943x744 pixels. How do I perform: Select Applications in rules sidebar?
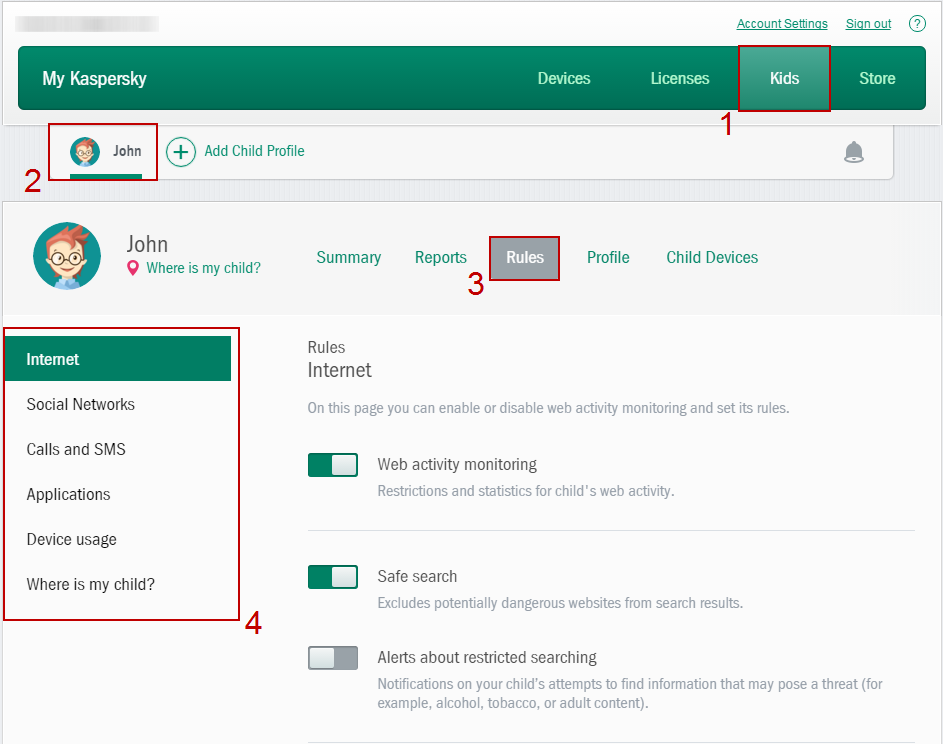(69, 494)
